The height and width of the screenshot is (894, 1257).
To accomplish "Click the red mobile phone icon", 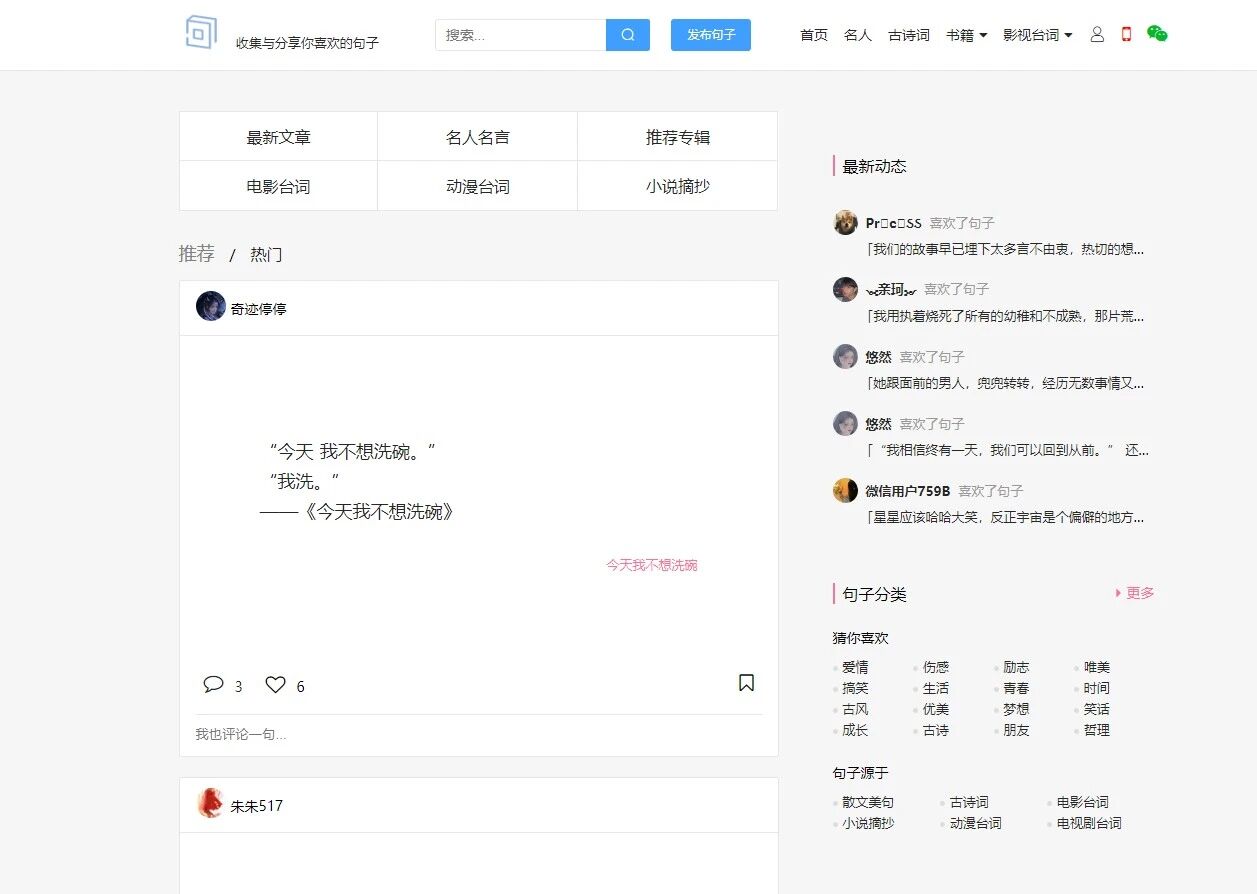I will (x=1126, y=33).
